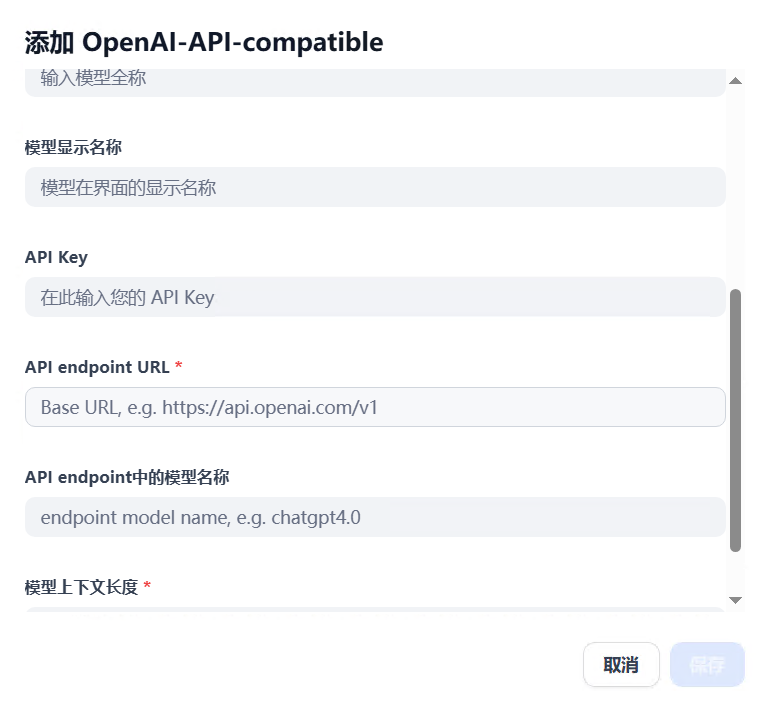Click the 模型上下文长度 label
773x708 pixels.
coord(81,587)
